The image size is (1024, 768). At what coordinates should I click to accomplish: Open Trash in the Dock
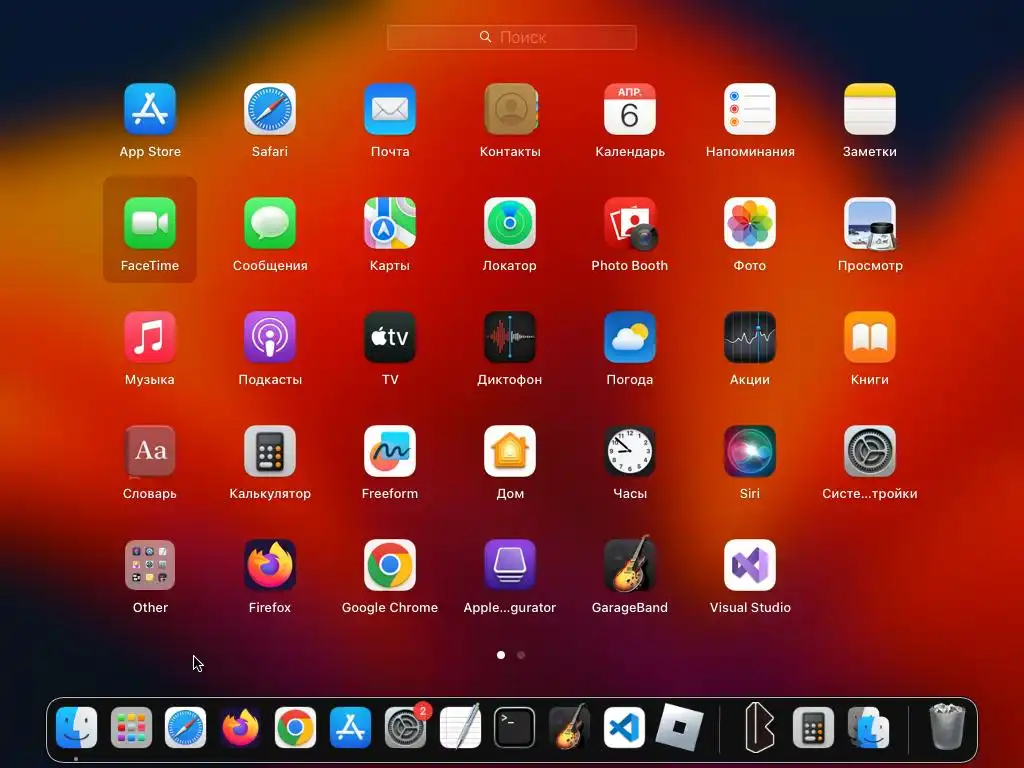click(947, 726)
